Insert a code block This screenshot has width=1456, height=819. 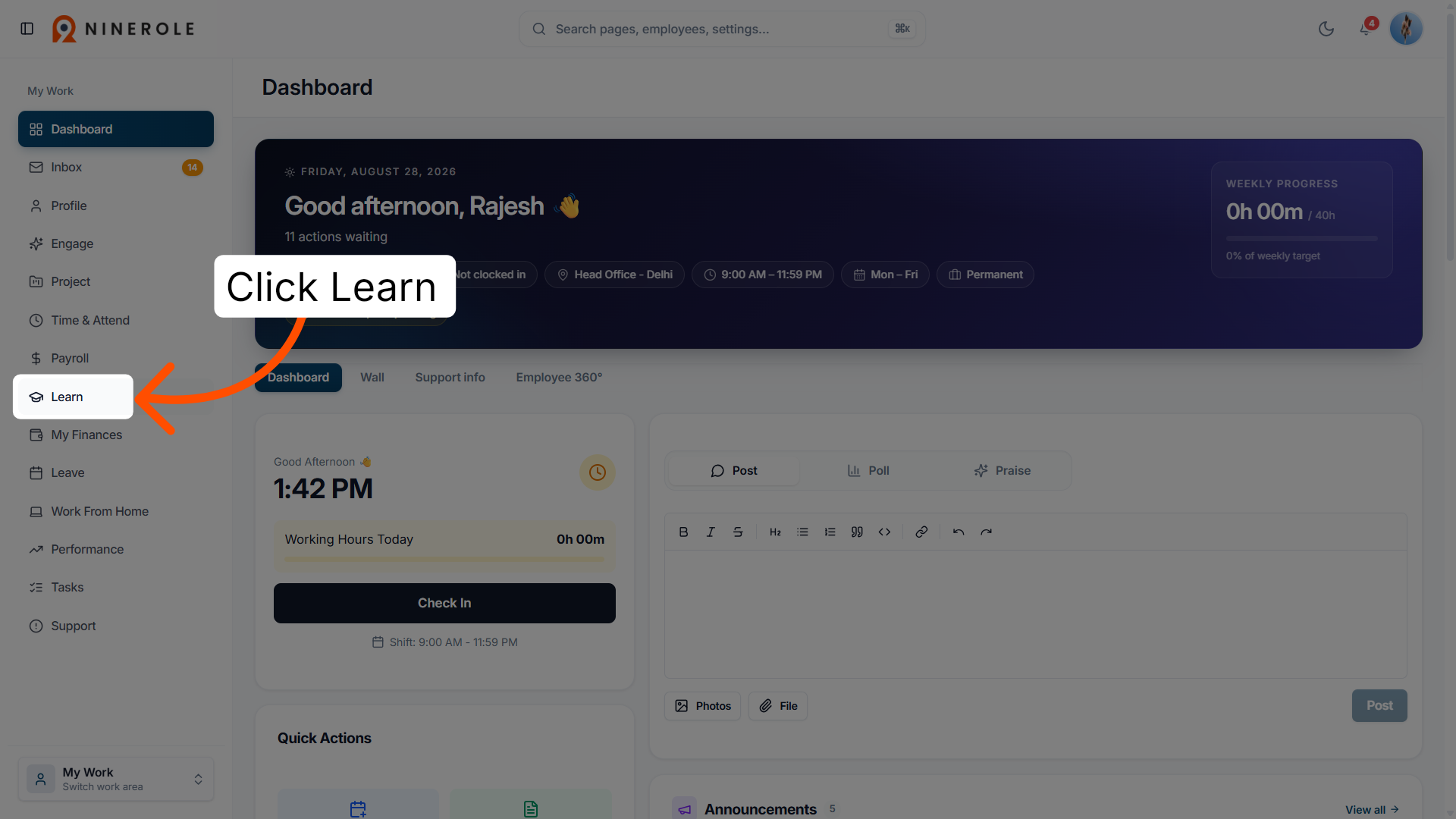pyautogui.click(x=884, y=532)
